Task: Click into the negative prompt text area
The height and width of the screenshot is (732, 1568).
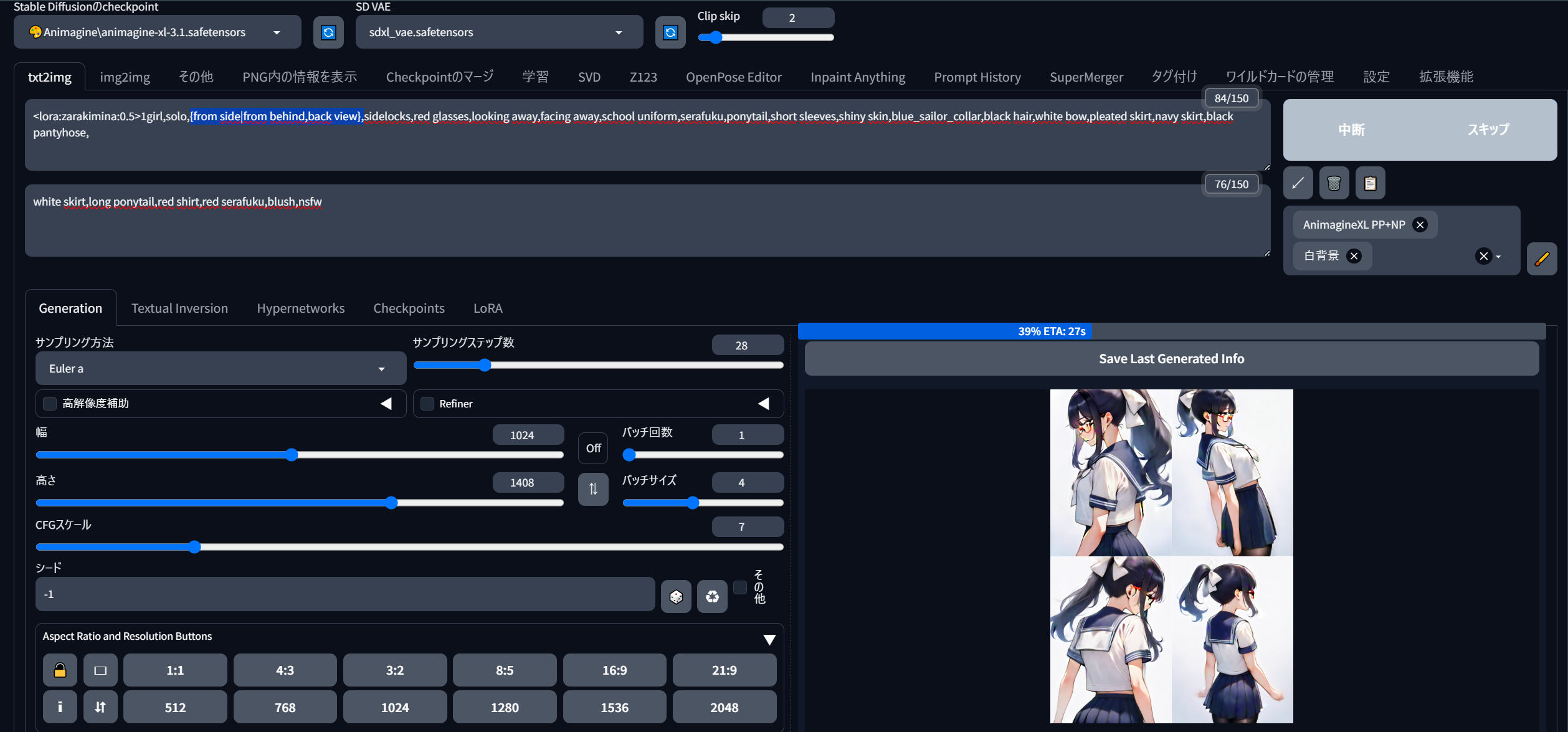Action: [x=647, y=221]
